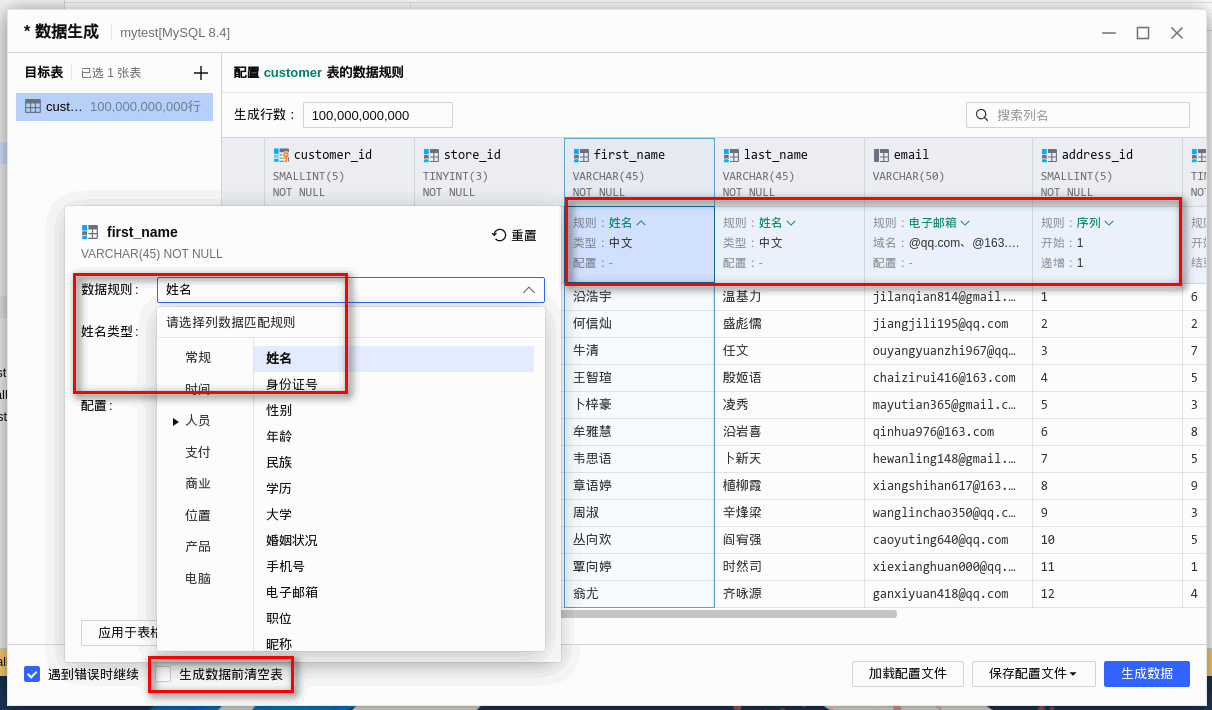Open the 数据规则 dropdown chevron

(530, 290)
